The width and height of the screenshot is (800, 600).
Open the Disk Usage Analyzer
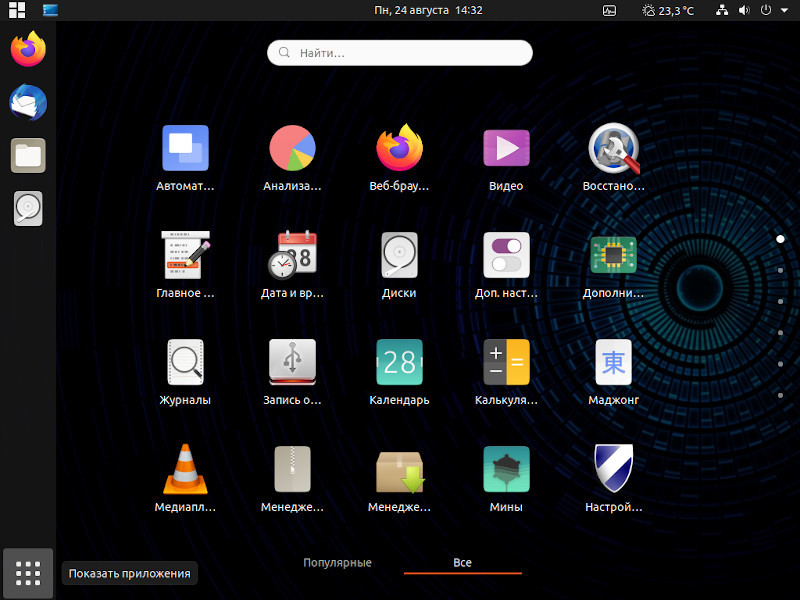click(x=292, y=149)
